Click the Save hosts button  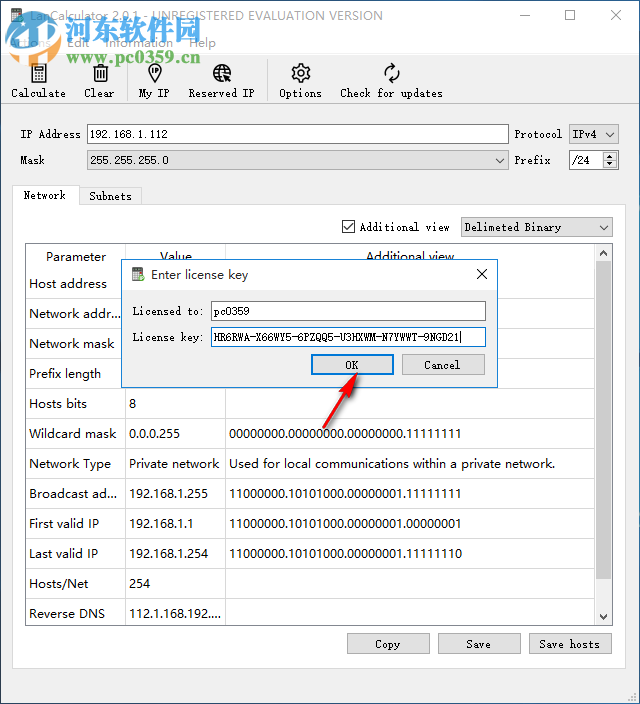click(x=570, y=644)
